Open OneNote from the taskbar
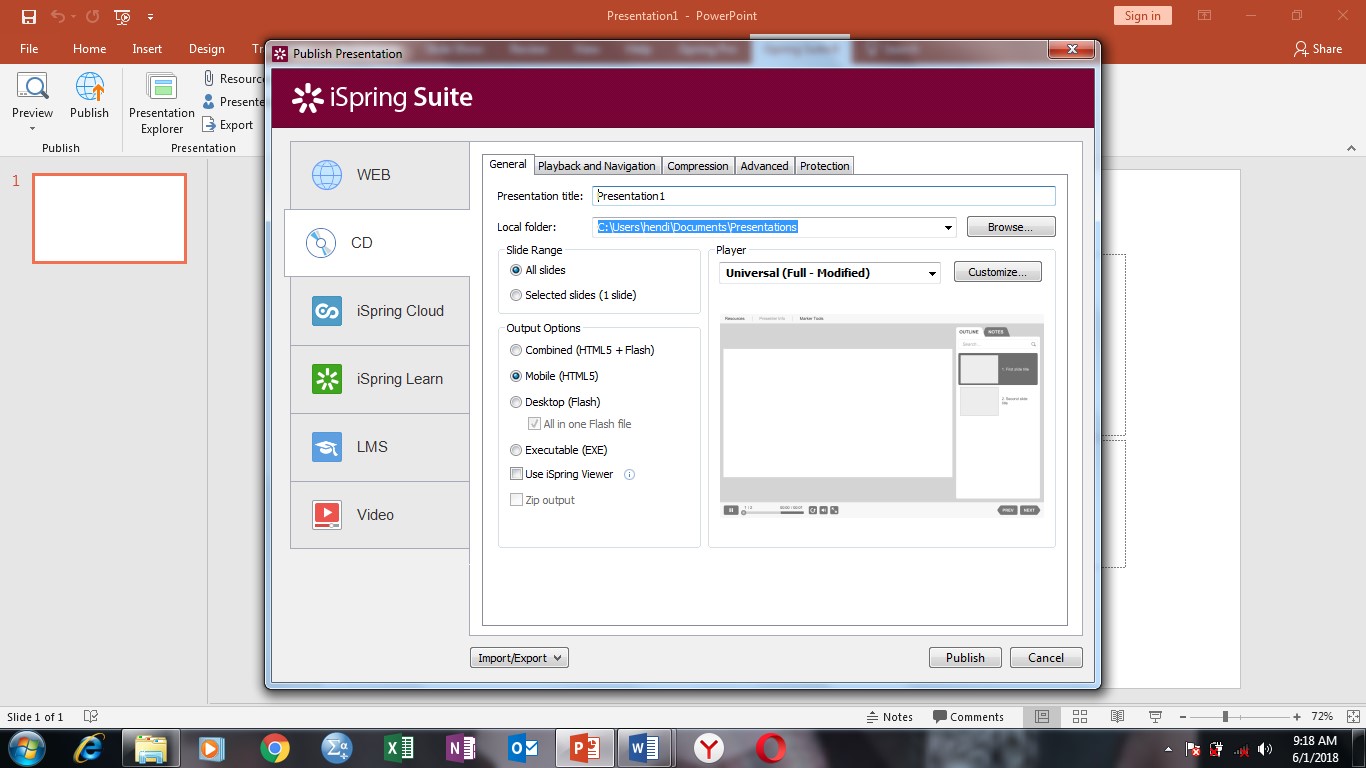Screen dimensions: 1366x768 [461, 748]
